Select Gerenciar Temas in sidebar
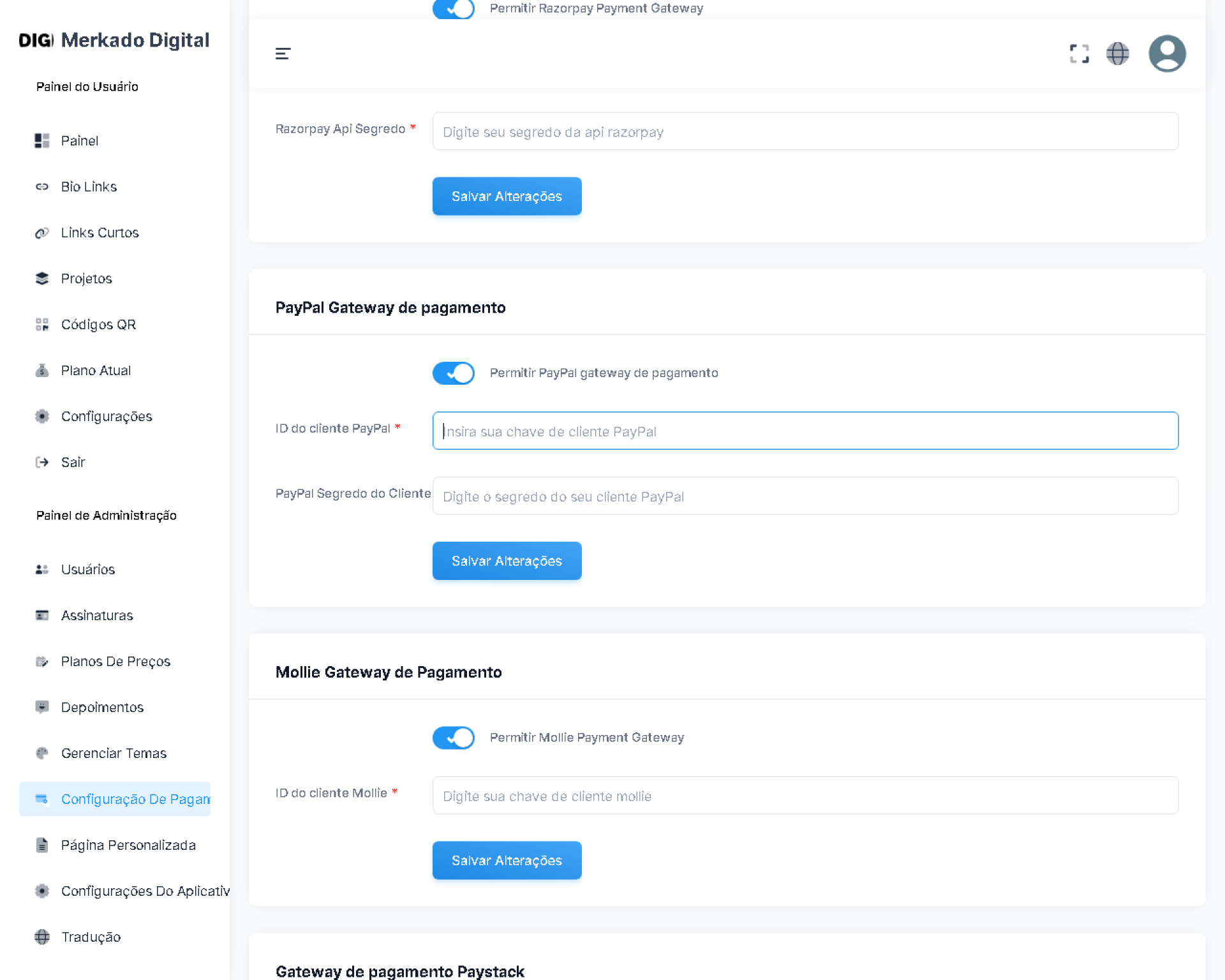Screen dimensions: 1225x980 [114, 754]
